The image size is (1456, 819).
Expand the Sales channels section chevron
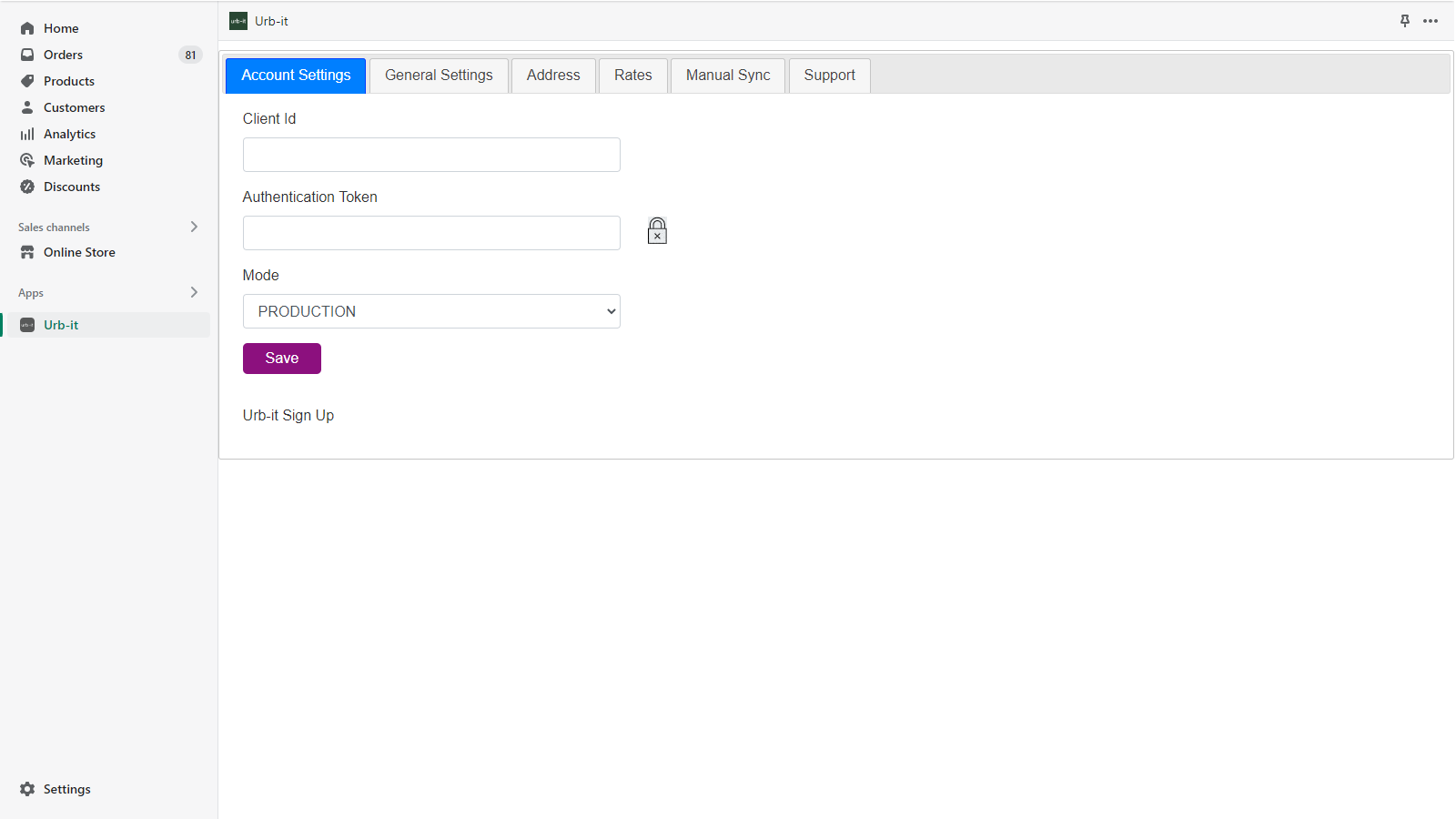pos(194,227)
